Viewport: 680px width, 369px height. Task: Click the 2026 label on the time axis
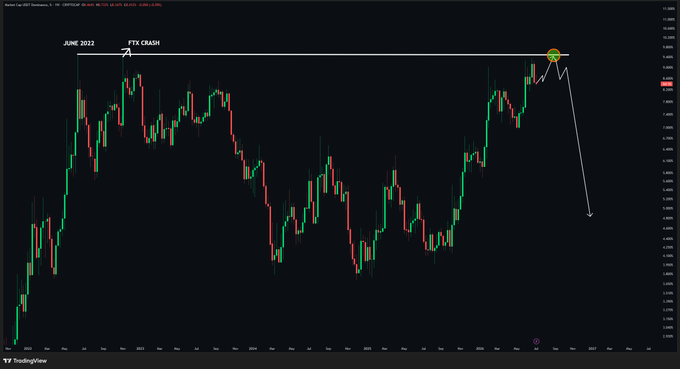coord(479,348)
